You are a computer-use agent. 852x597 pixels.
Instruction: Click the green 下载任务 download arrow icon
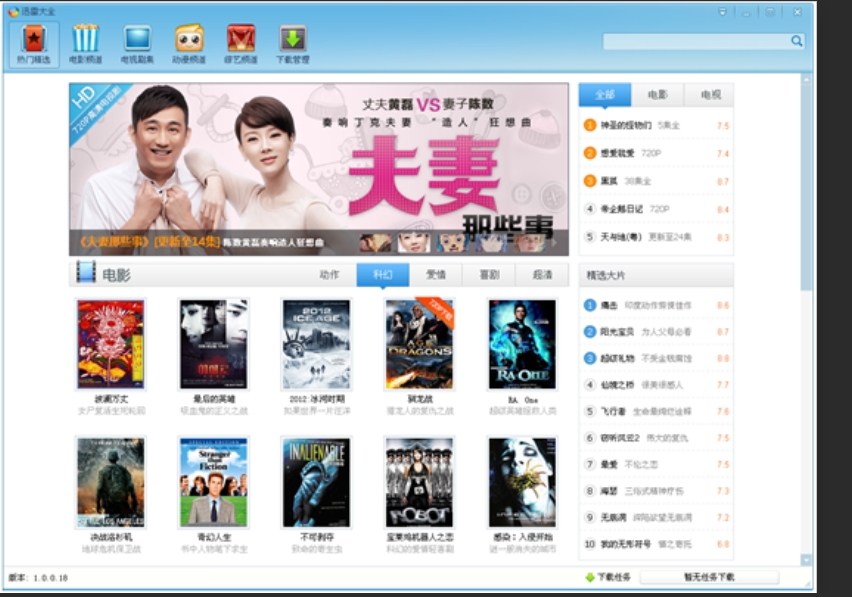(x=590, y=577)
